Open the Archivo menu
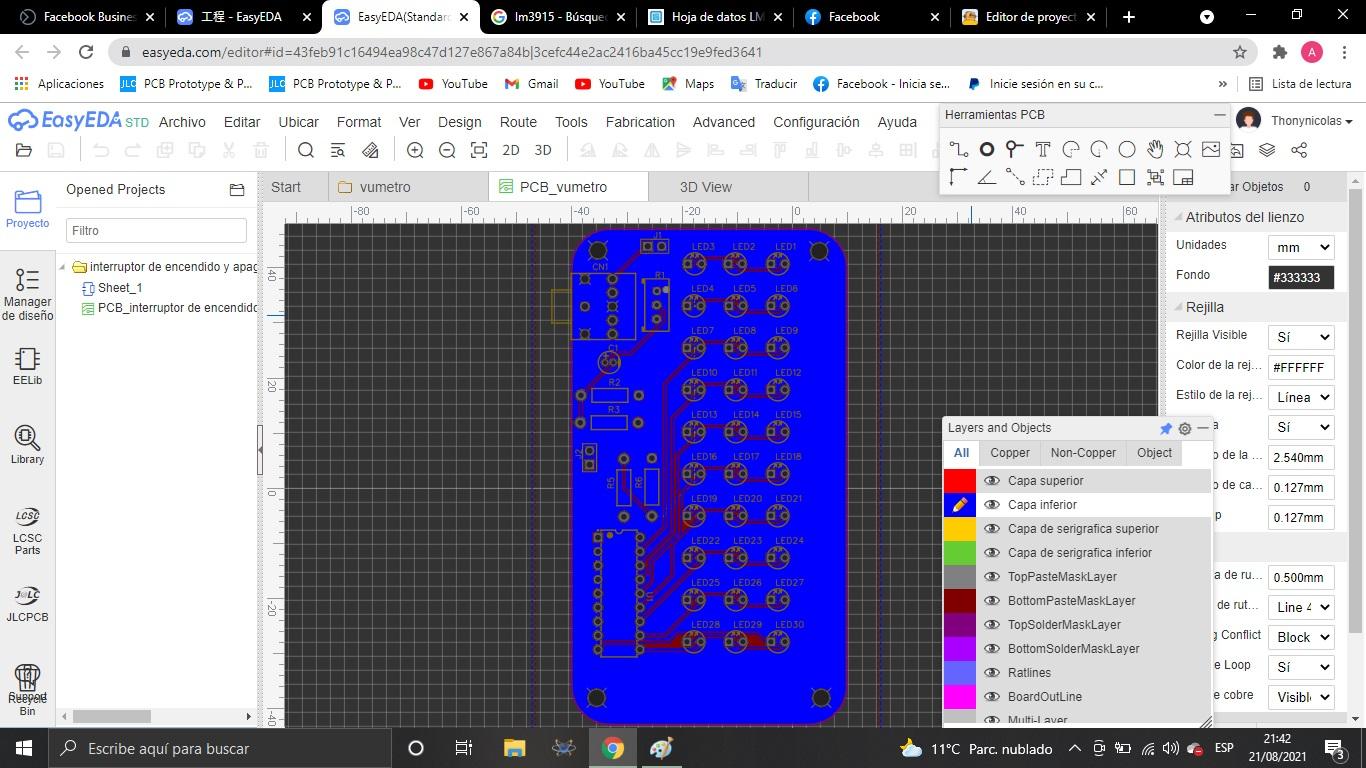The image size is (1366, 768). pos(182,122)
